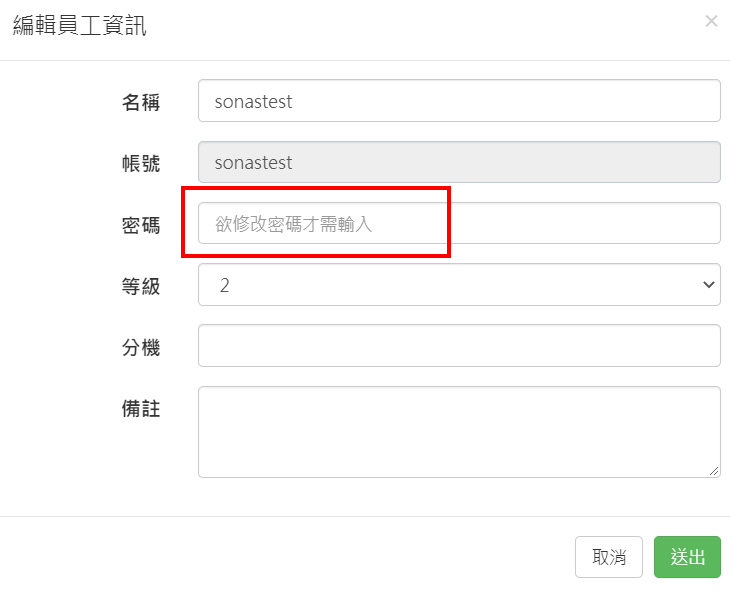Screen dimensions: 730x590
Task: Click the chevron arrow on 等級 select
Action: pyautogui.click(x=709, y=285)
